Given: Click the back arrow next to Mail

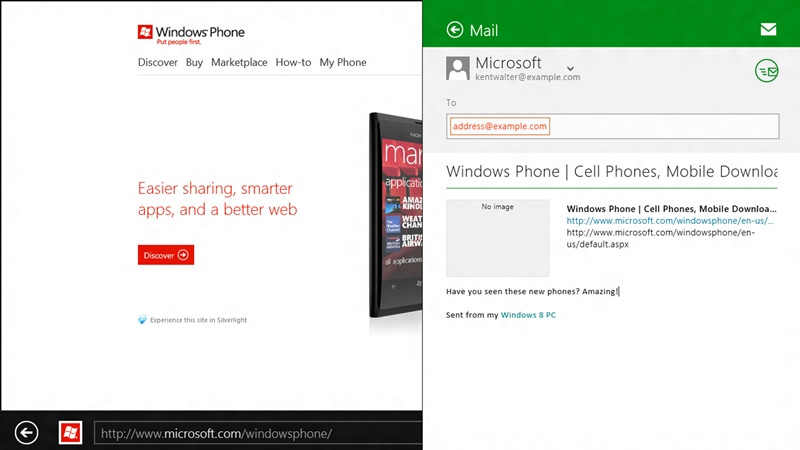Looking at the screenshot, I should point(455,30).
